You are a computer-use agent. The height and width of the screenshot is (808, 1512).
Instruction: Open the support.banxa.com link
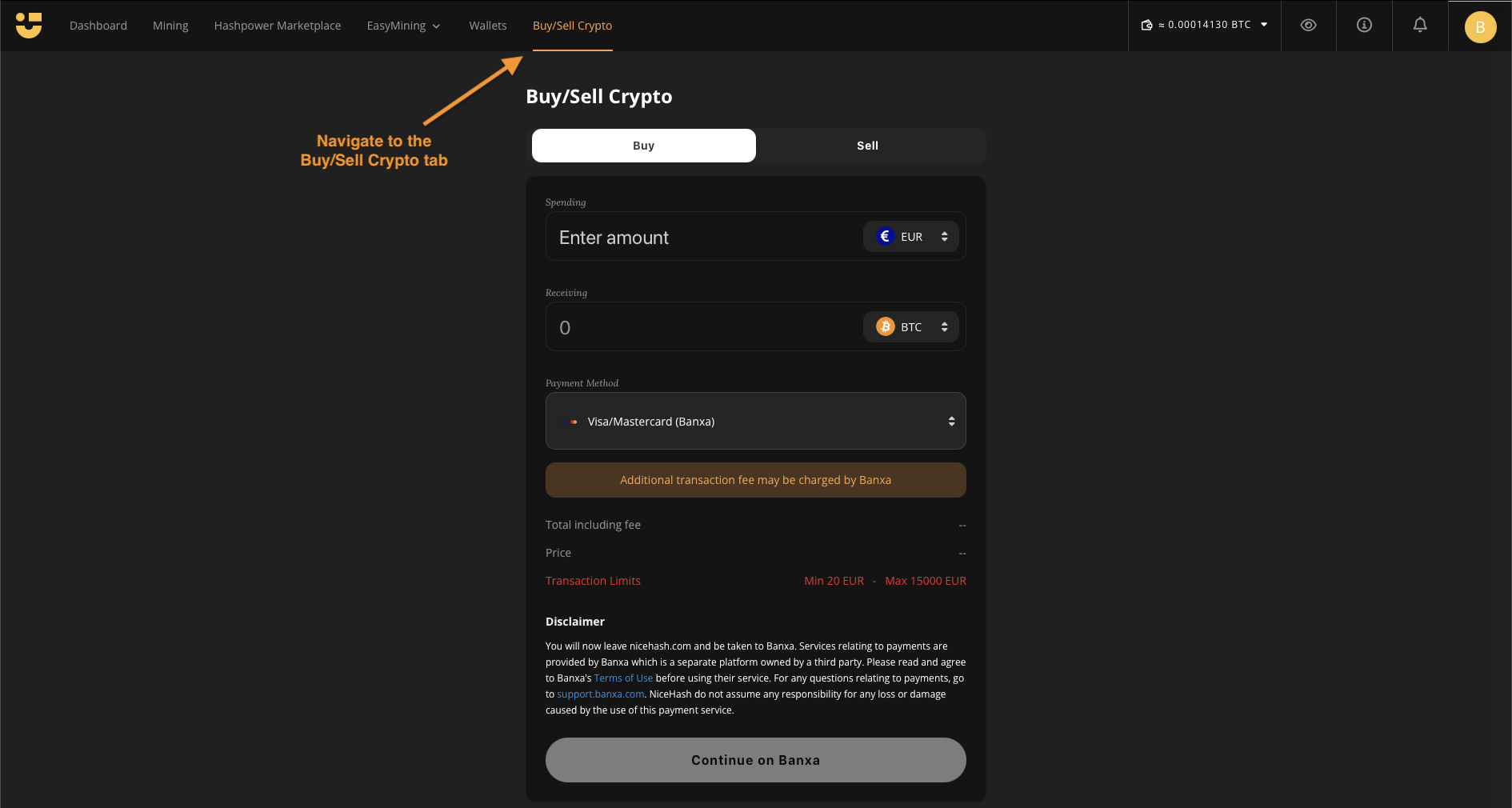tap(600, 694)
